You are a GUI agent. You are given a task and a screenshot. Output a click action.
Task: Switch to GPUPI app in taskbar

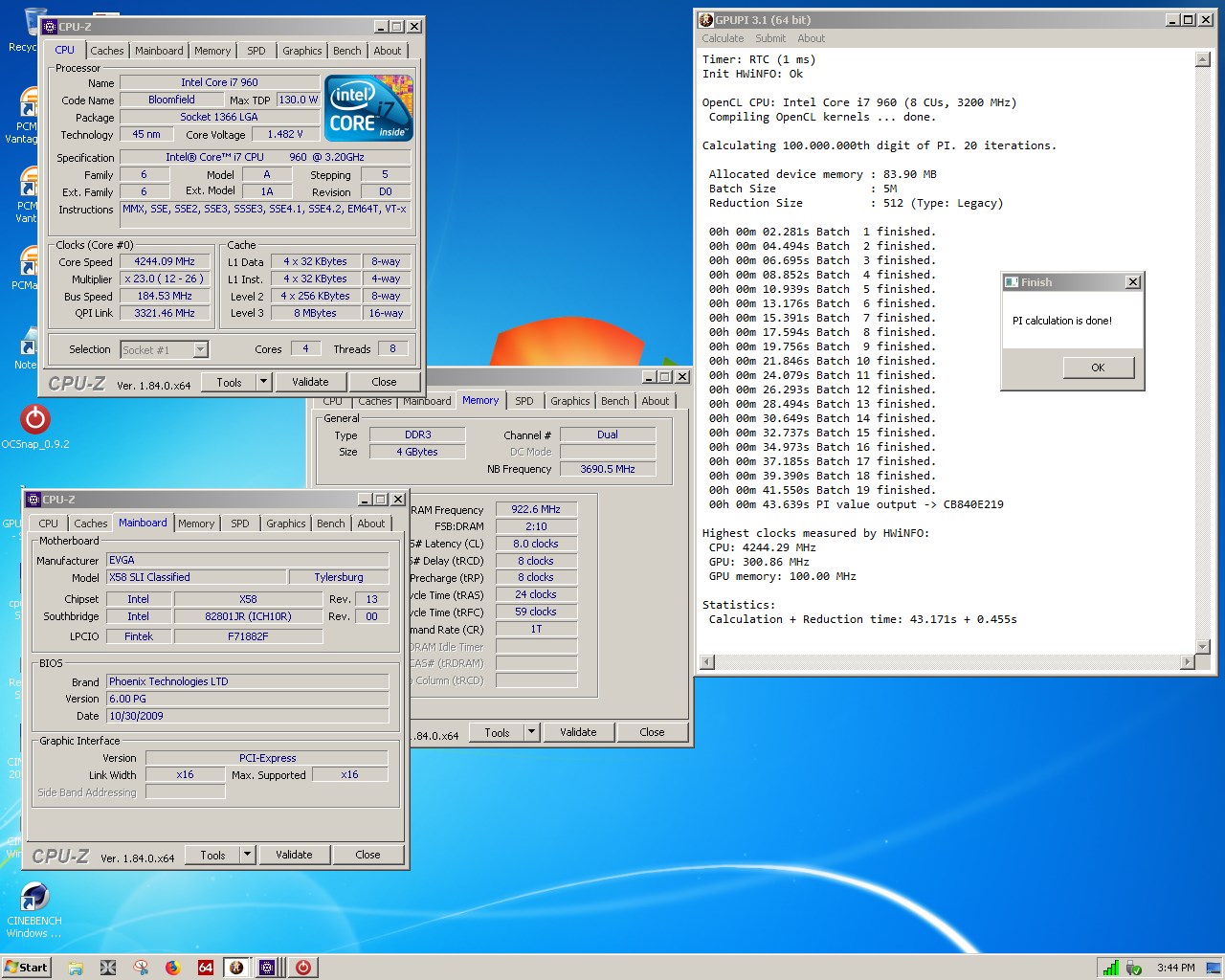click(236, 968)
